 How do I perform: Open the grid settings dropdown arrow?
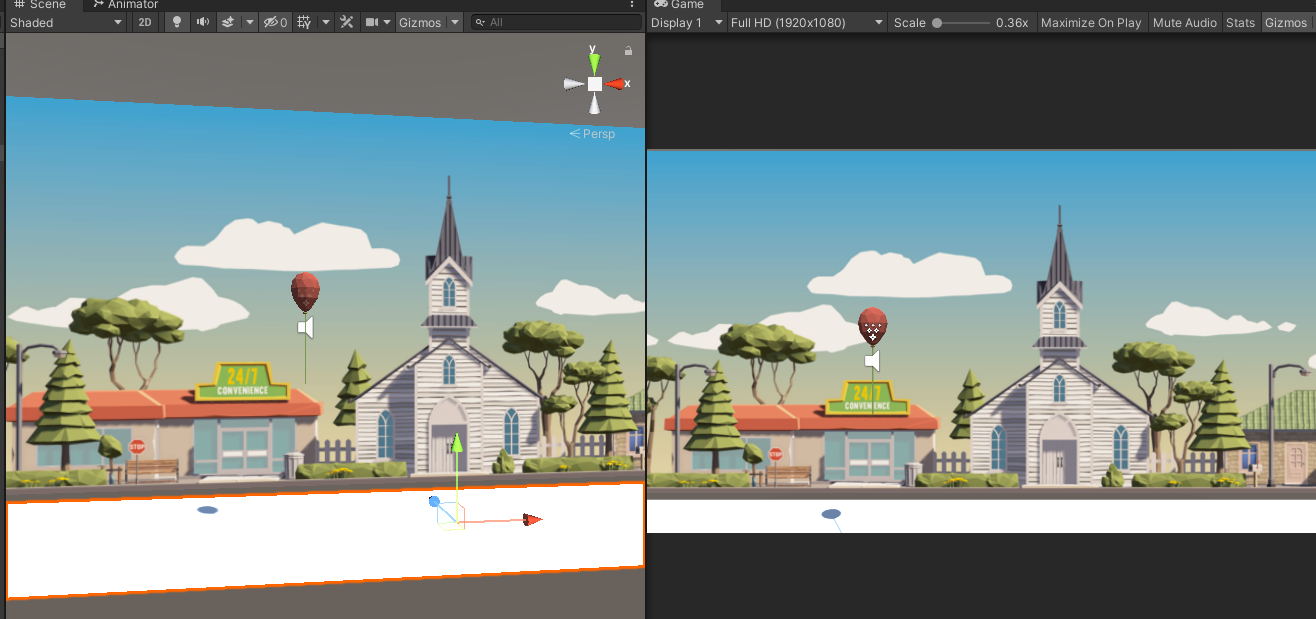coord(325,22)
